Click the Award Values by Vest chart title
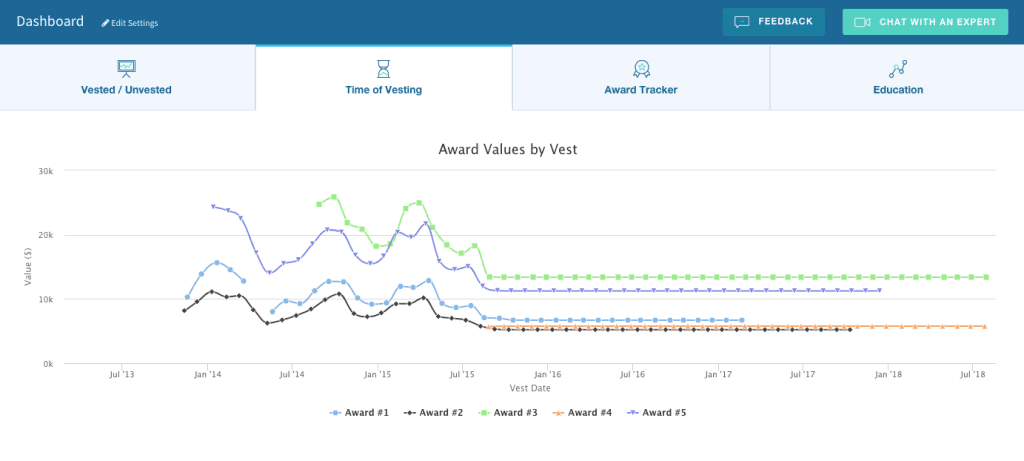 (x=507, y=150)
